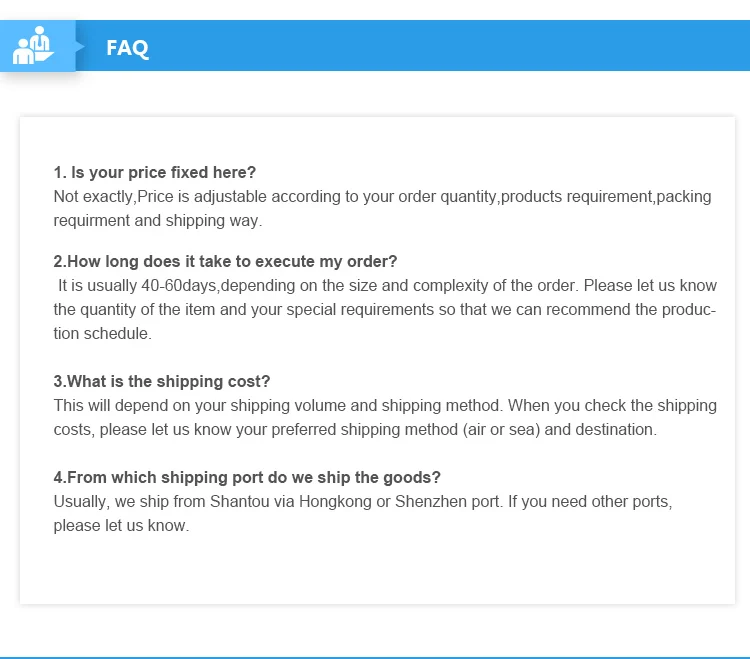Screen dimensions: 750x659
Task: Click the final "please let us know." line
Action: pyautogui.click(x=121, y=526)
